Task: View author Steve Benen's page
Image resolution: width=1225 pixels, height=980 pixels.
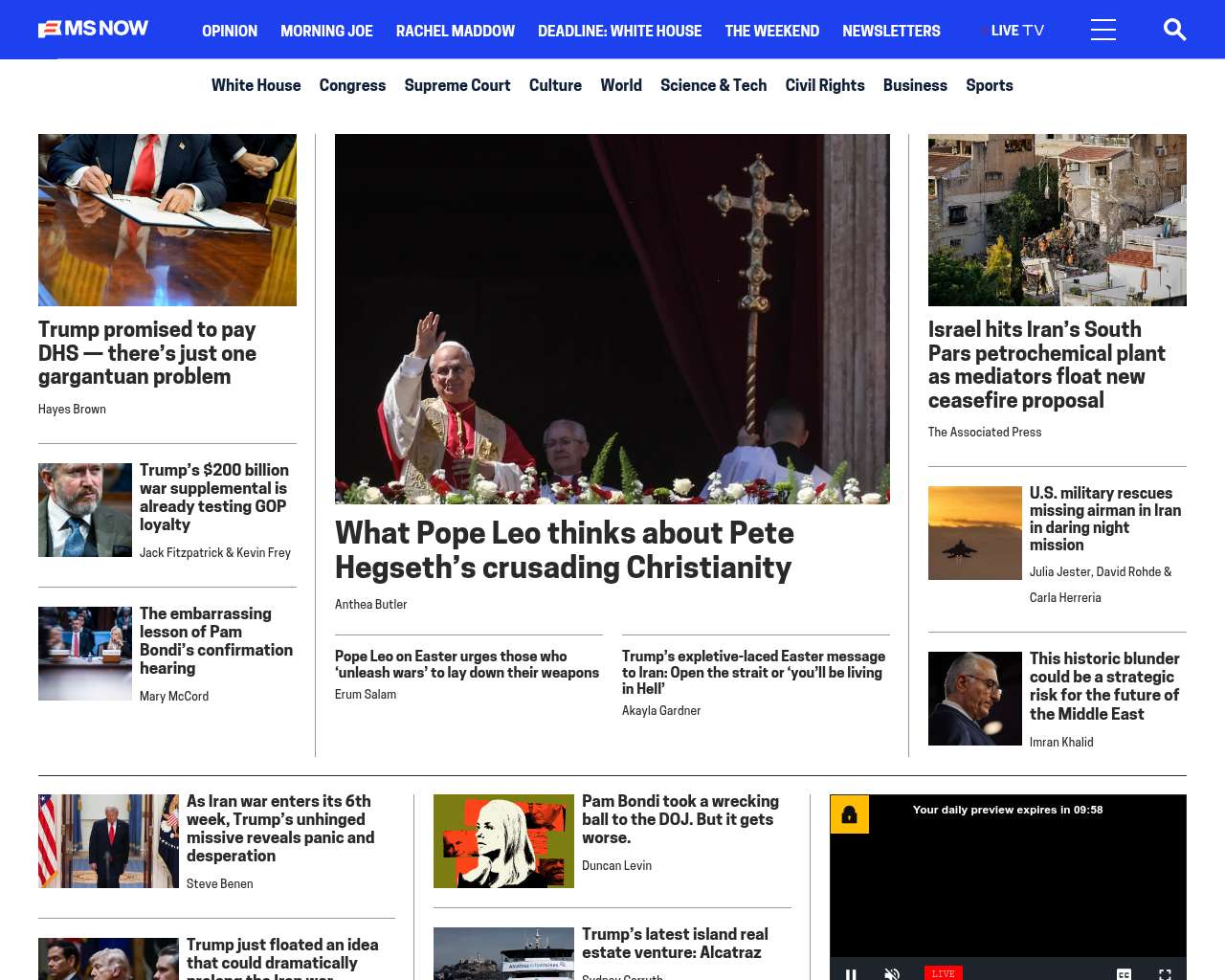Action: pyautogui.click(x=219, y=883)
